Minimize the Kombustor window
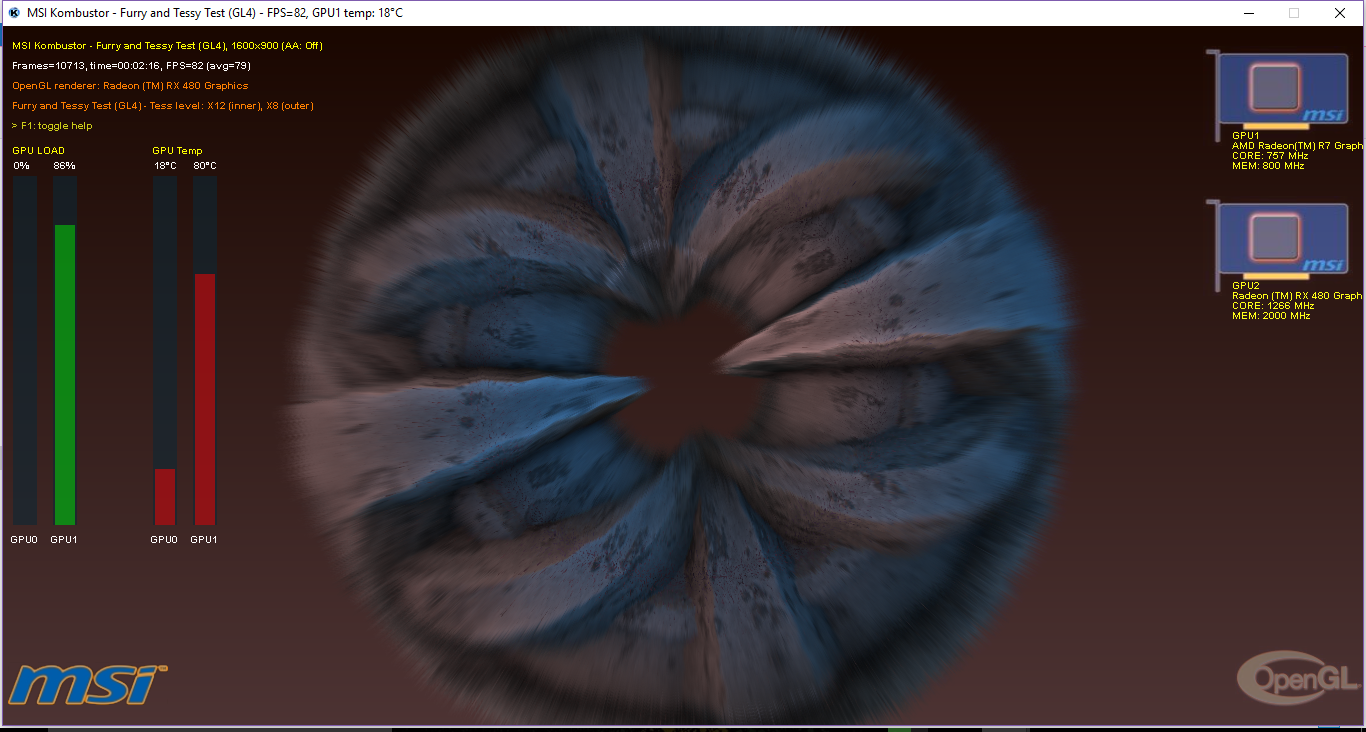 pos(1249,13)
